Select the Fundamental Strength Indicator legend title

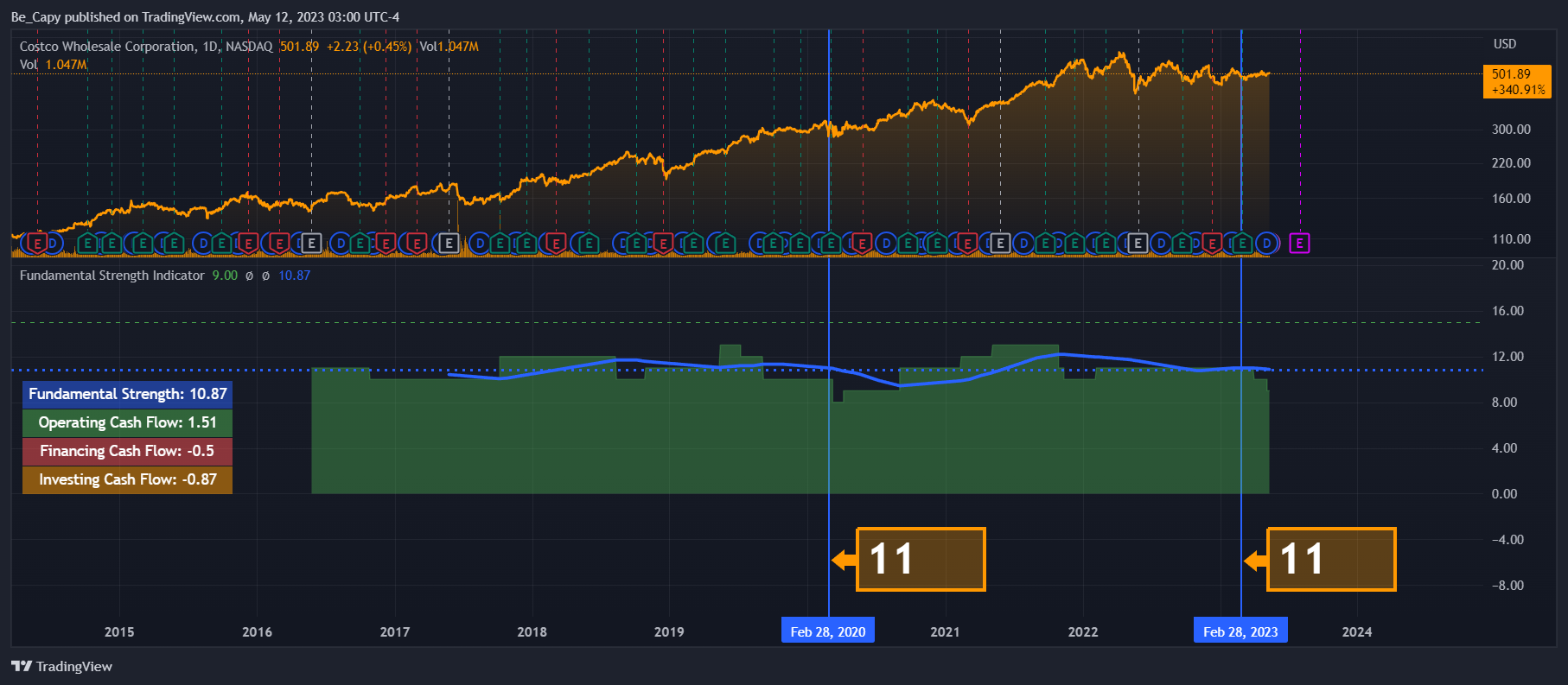112,276
